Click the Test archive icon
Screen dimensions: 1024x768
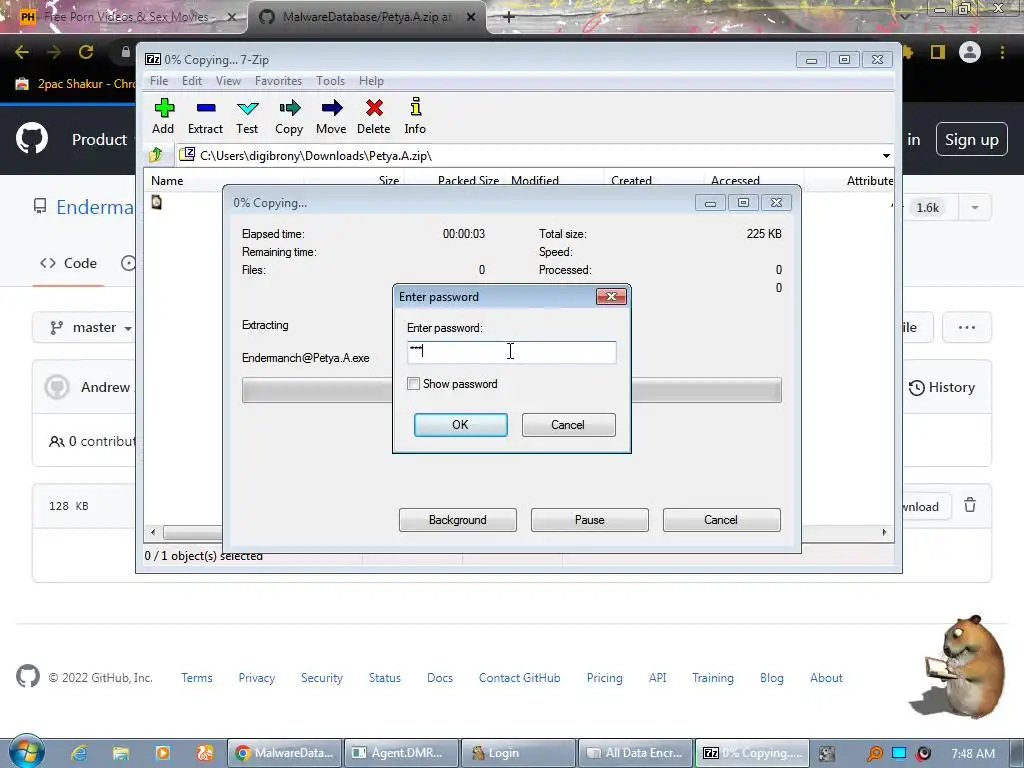pos(247,116)
